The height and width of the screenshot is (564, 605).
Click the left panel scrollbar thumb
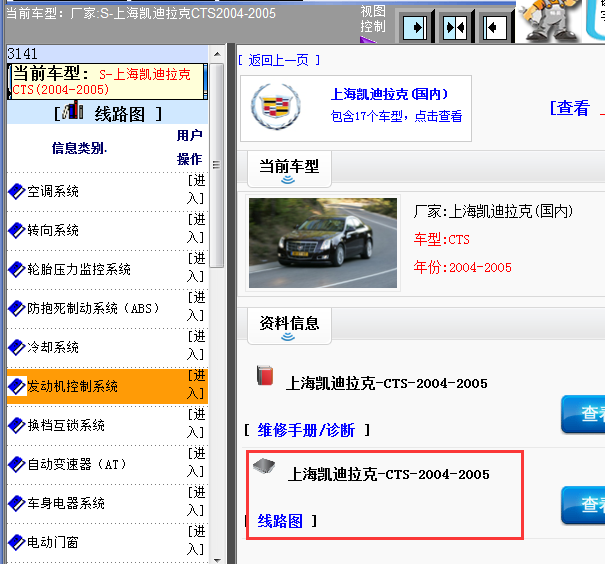[x=217, y=165]
